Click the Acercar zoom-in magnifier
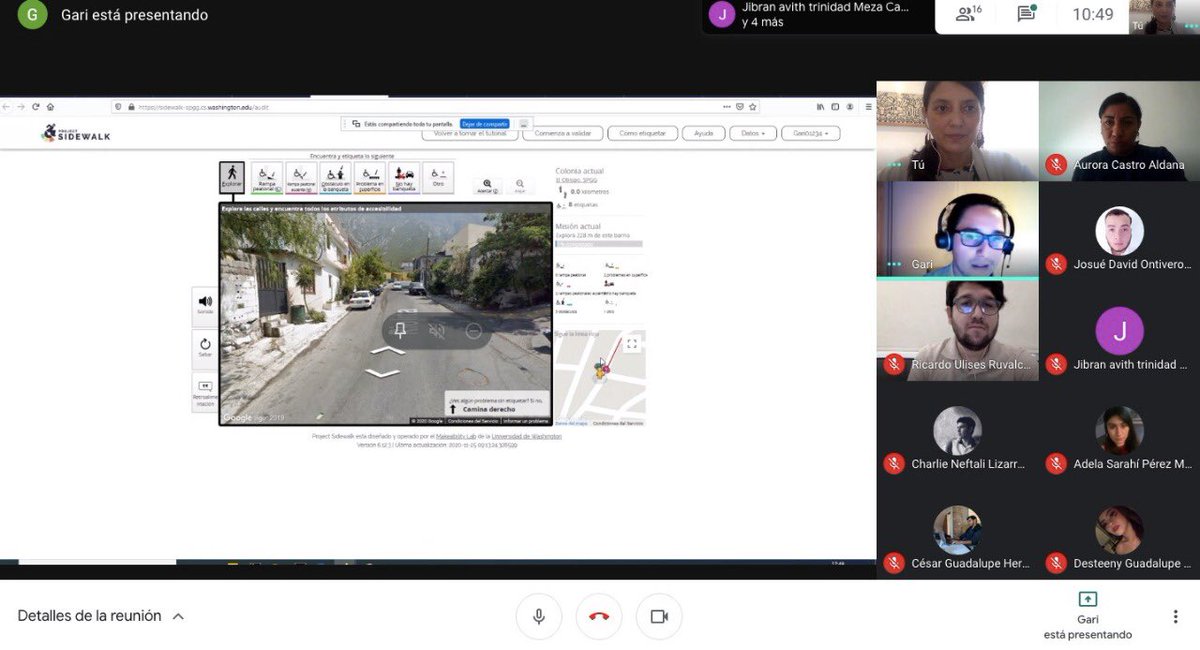This screenshot has height=650, width=1200. tap(487, 186)
